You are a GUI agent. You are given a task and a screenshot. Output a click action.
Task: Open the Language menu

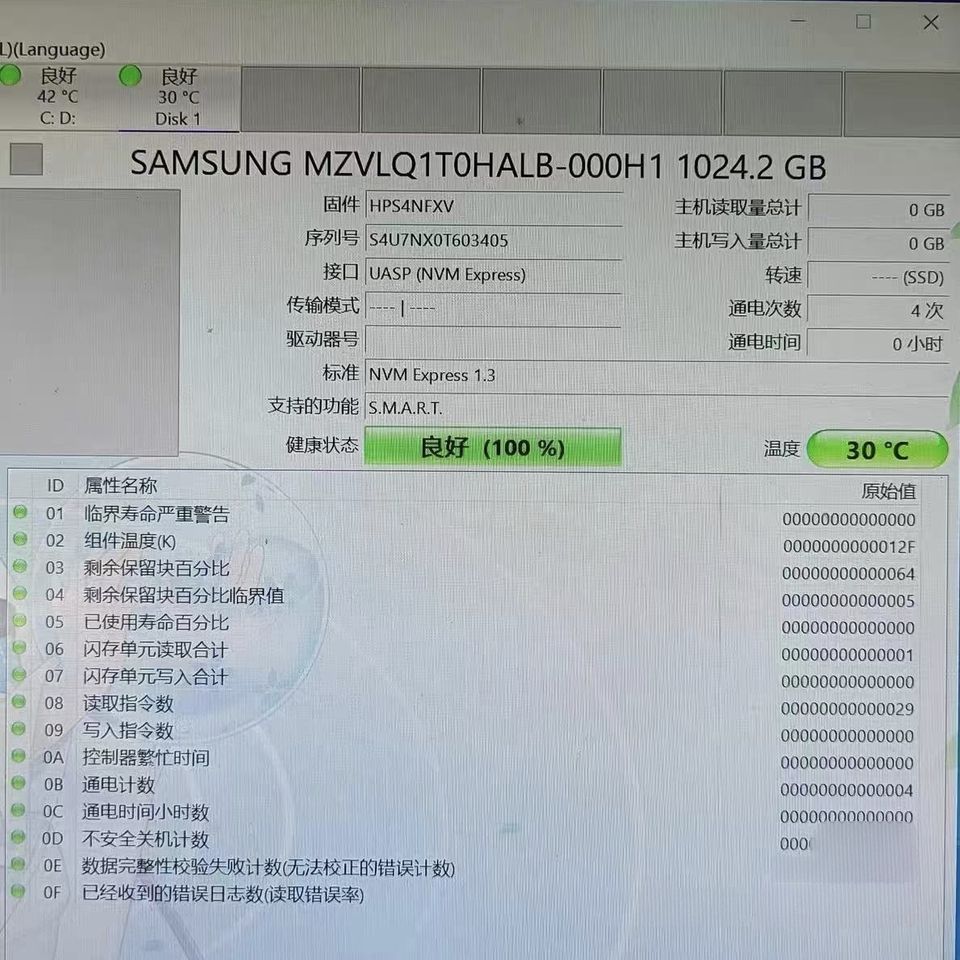tap(53, 50)
